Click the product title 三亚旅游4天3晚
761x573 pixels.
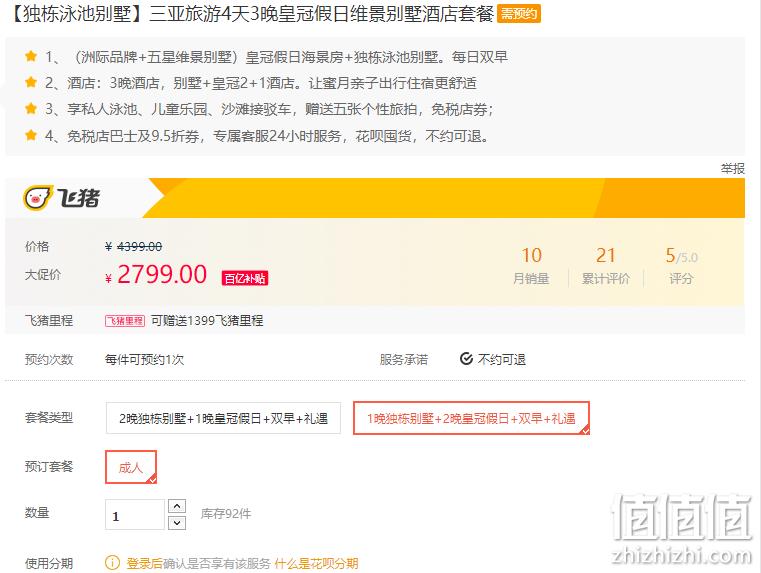[250, 14]
